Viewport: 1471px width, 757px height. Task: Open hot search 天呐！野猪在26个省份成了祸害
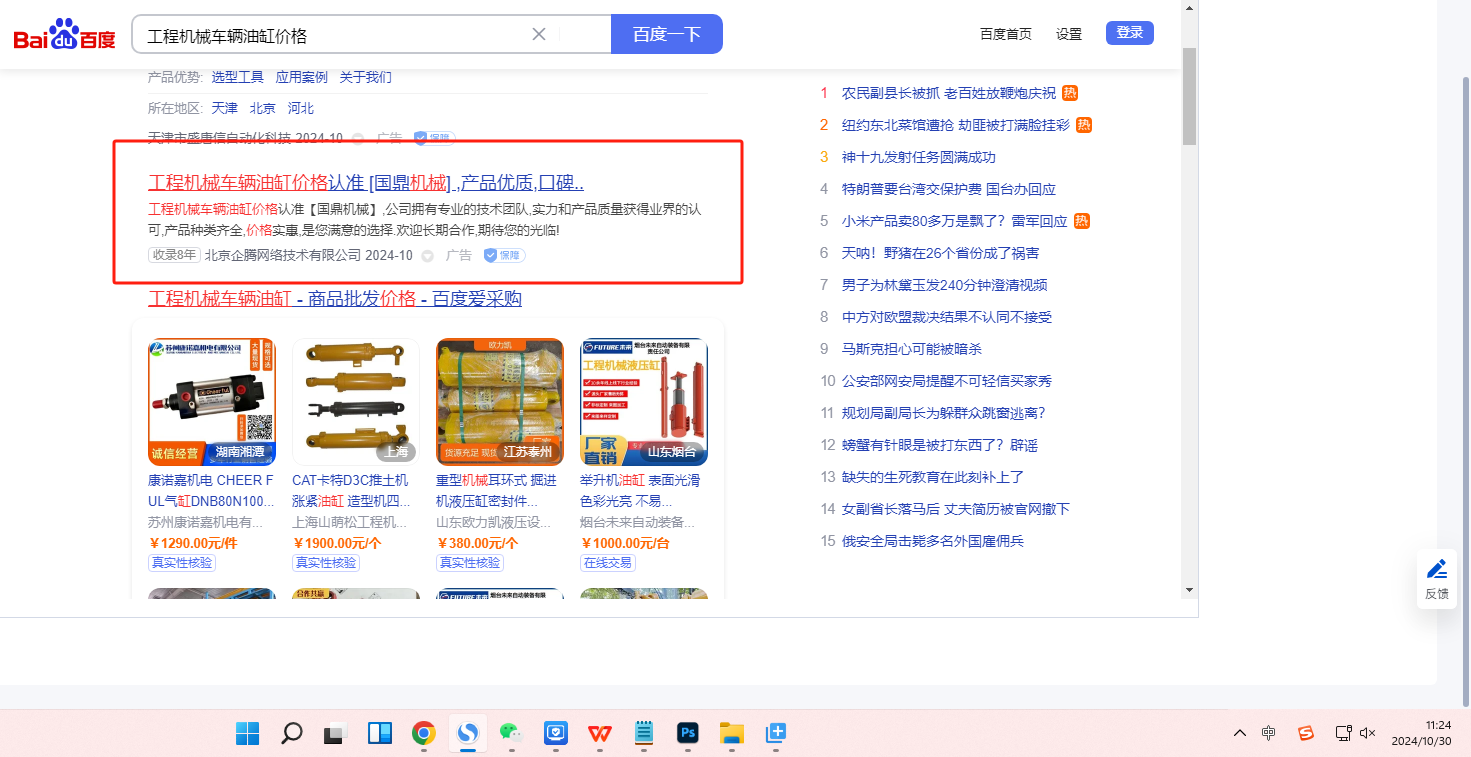pyautogui.click(x=940, y=253)
